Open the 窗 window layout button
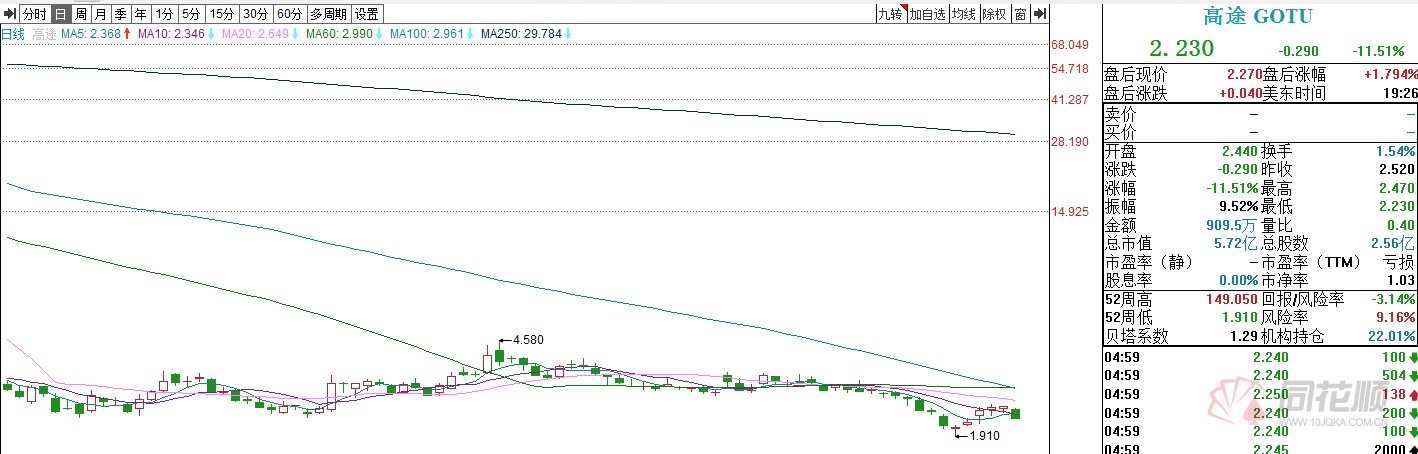 pyautogui.click(x=1020, y=14)
